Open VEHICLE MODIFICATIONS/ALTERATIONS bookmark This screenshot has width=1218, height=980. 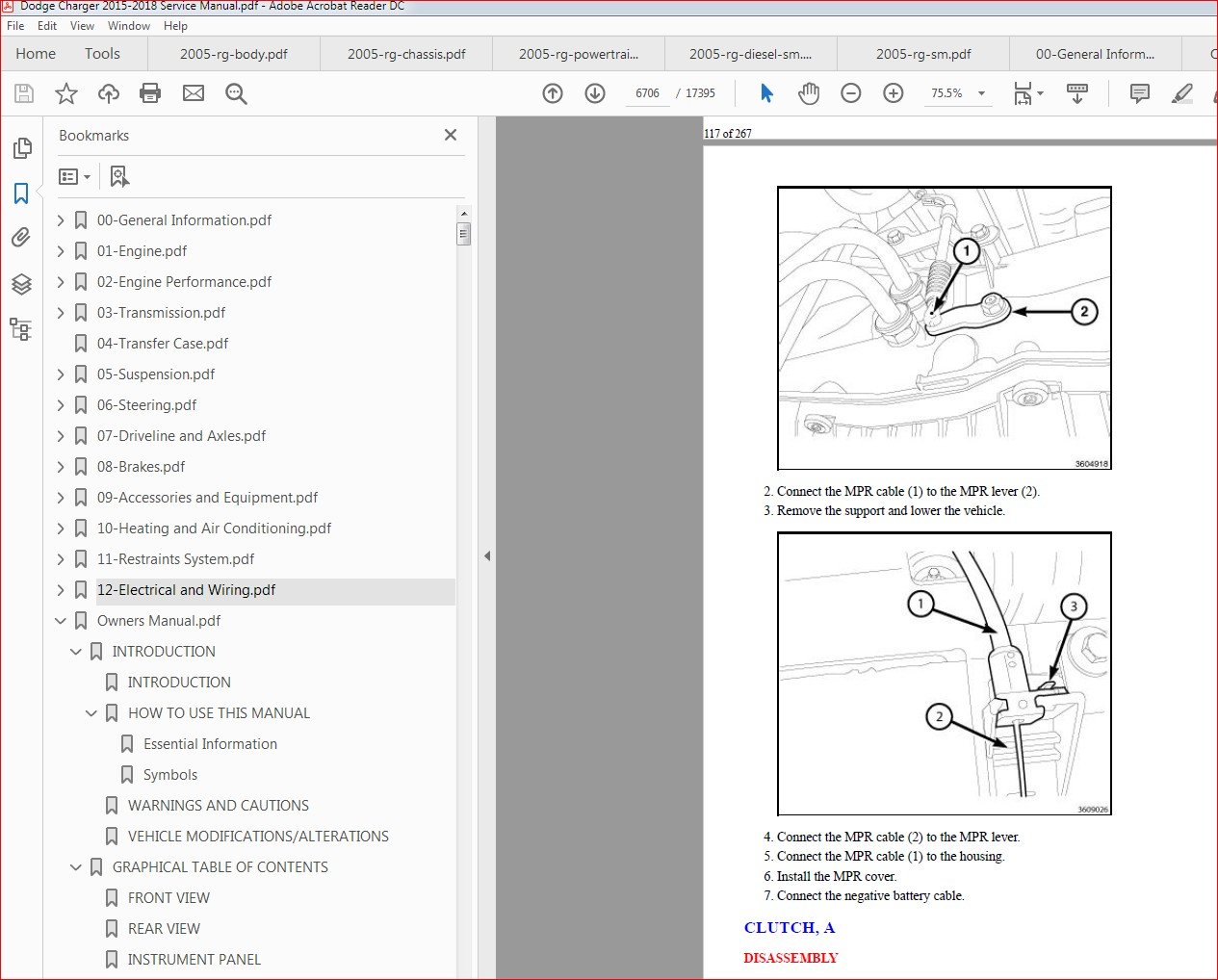click(258, 837)
